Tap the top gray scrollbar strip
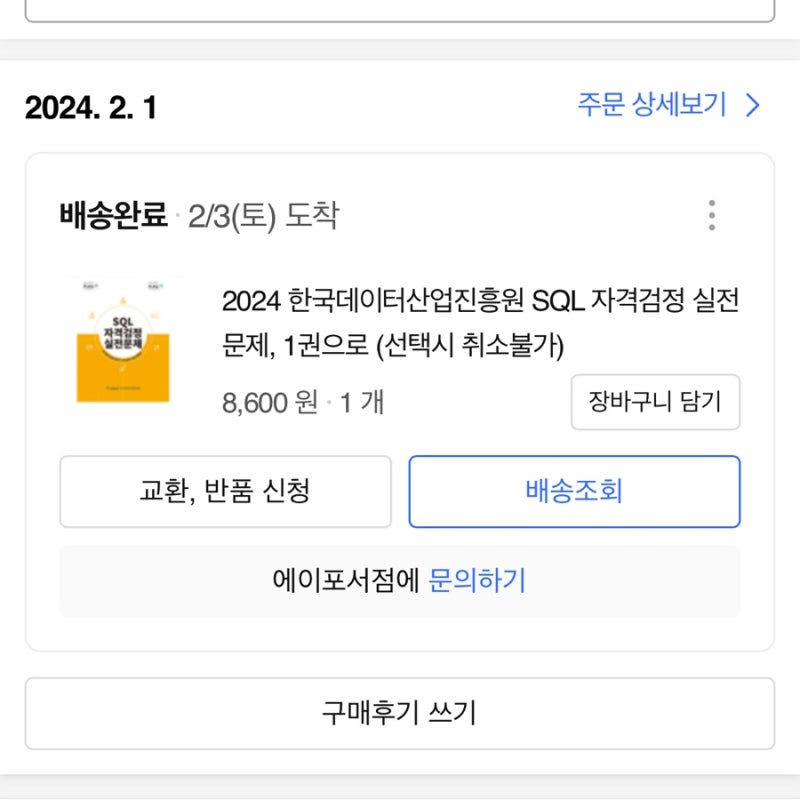Image resolution: width=800 pixels, height=800 pixels. 400,42
